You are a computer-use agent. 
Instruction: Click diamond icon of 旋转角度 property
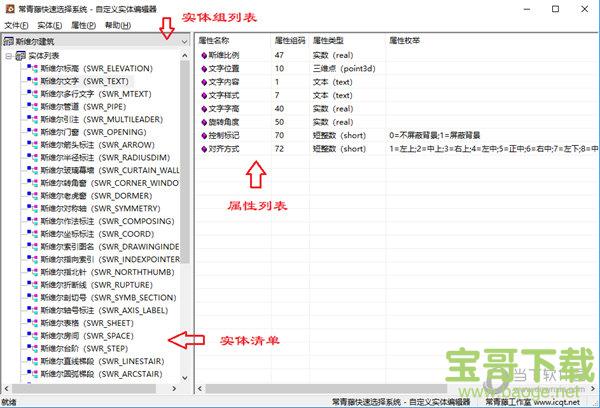pyautogui.click(x=204, y=122)
